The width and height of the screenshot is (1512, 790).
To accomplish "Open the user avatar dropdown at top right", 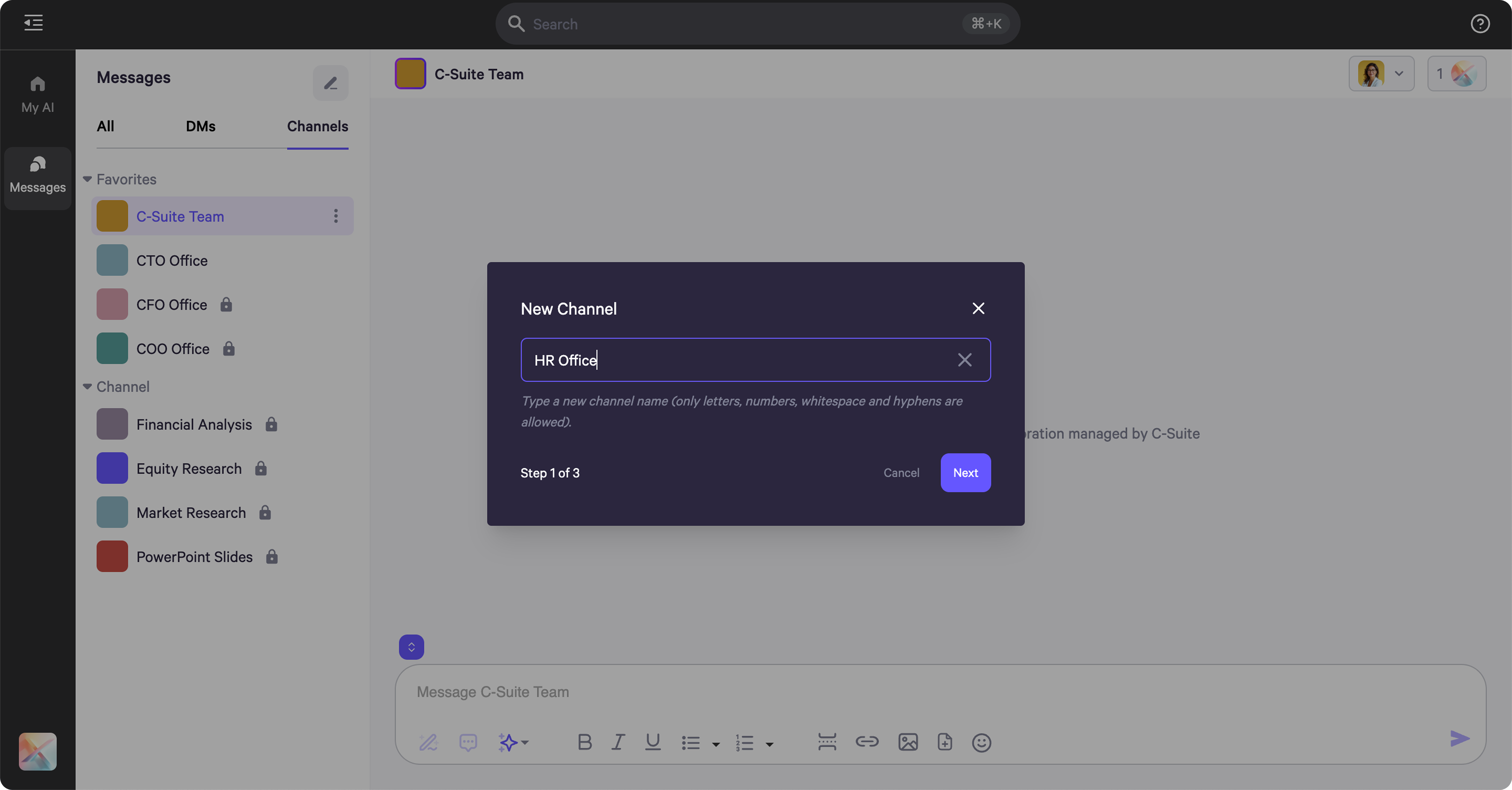I will click(1381, 74).
